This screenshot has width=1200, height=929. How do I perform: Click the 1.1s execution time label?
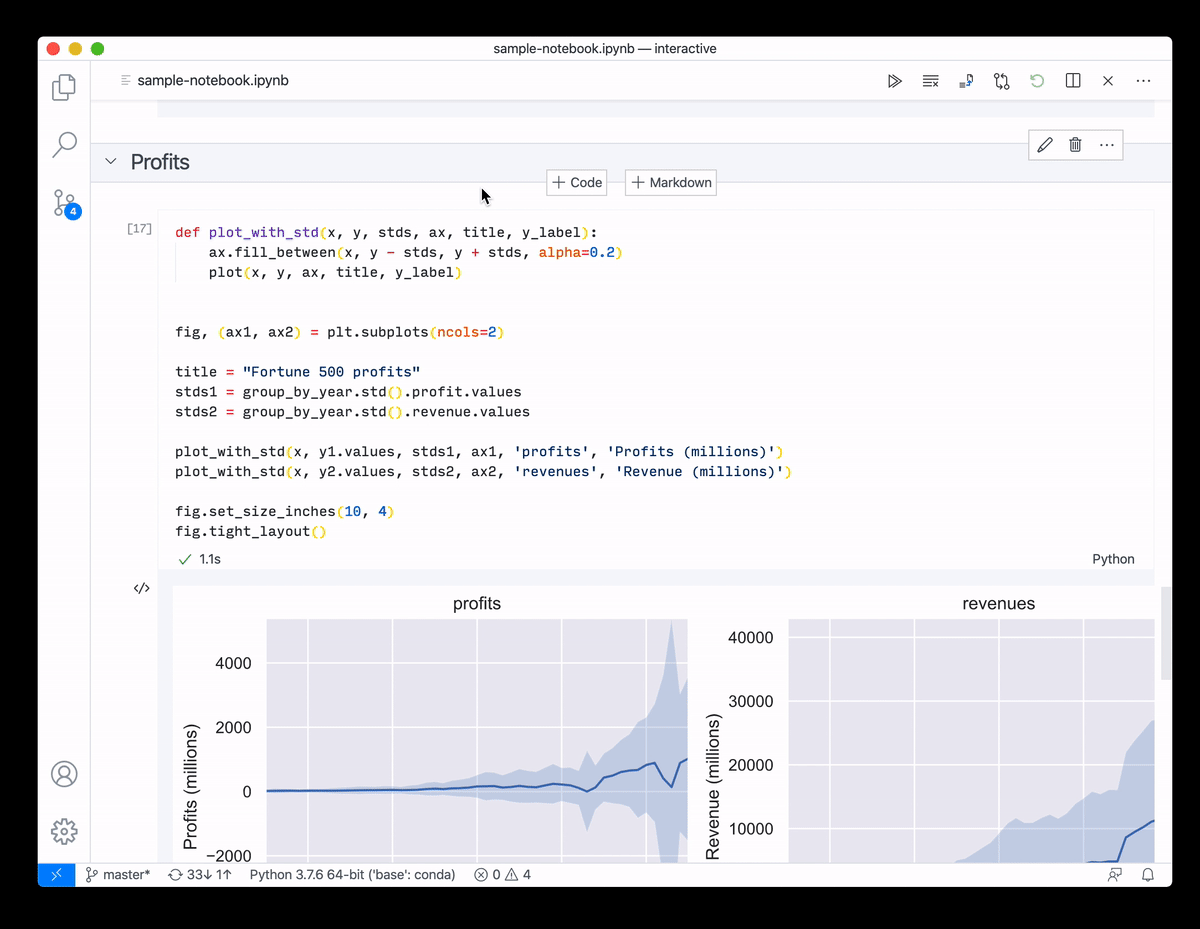210,559
